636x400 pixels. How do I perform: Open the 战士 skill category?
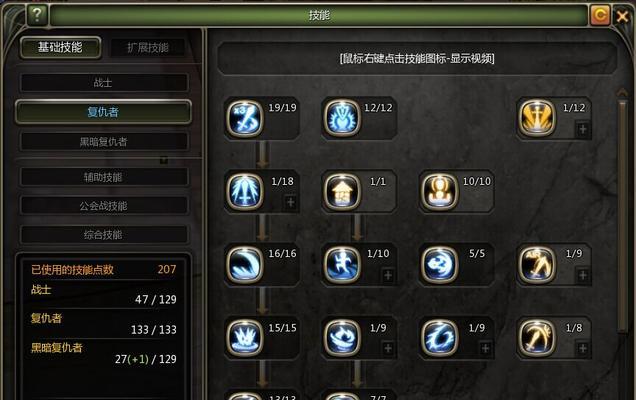(x=104, y=83)
